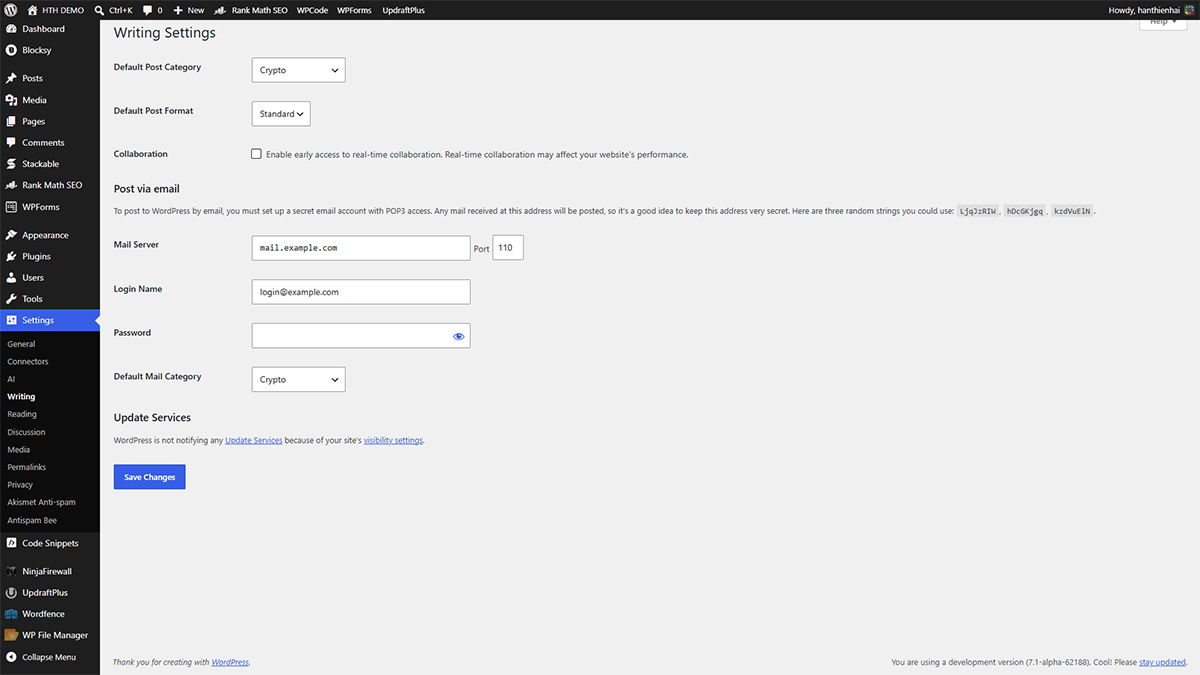The image size is (1200, 675).
Task: Open the Reading settings submenu item
Action: coord(22,414)
